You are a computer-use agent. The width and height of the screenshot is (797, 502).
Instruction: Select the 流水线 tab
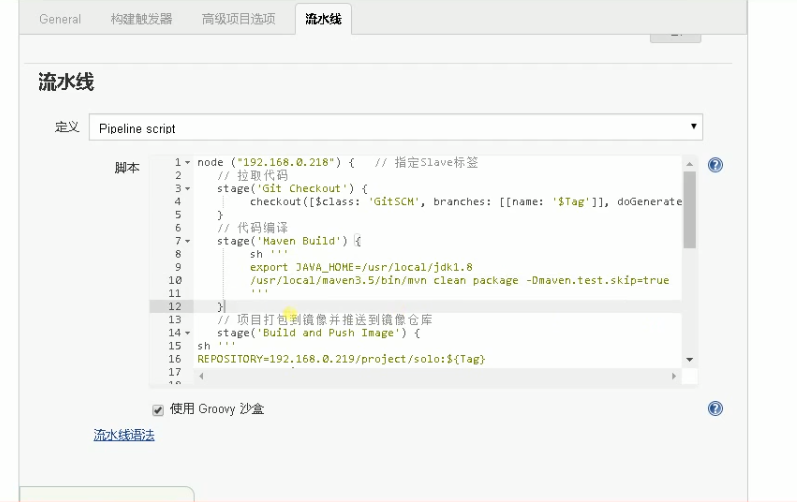click(x=323, y=19)
